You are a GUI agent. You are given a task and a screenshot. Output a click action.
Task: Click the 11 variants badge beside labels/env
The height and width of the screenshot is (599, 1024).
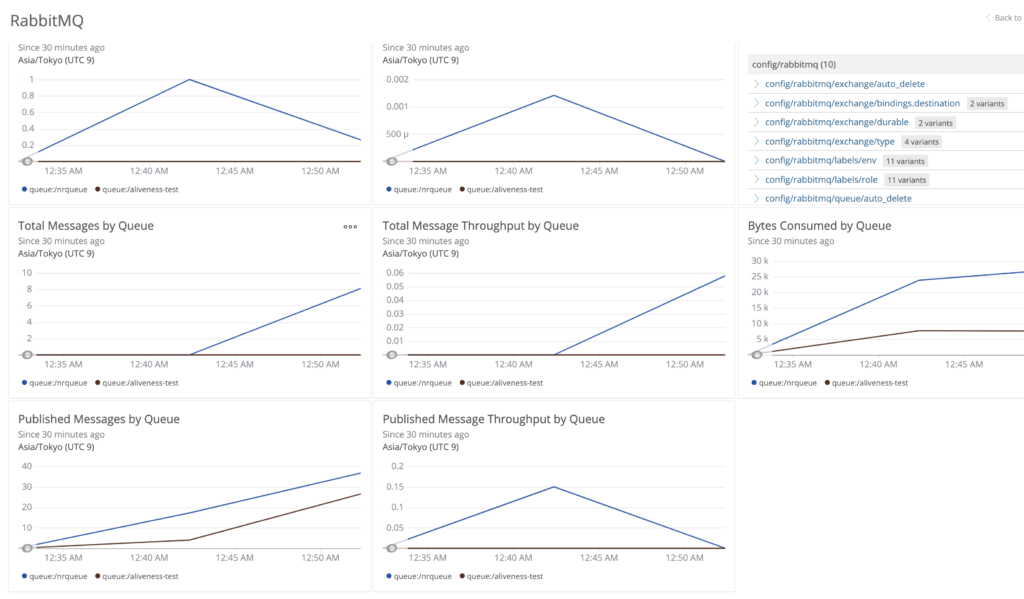click(905, 161)
